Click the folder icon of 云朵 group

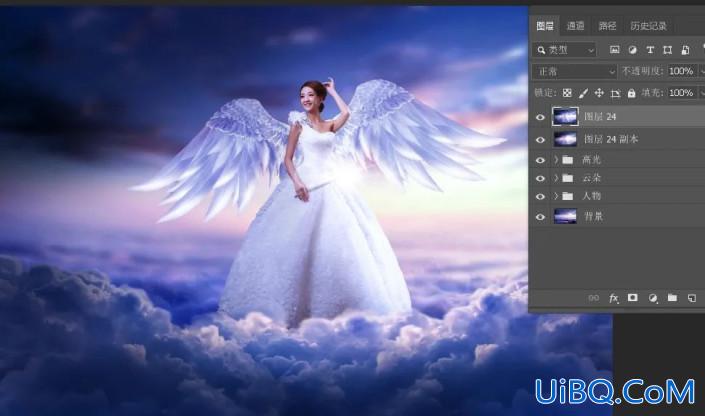pos(568,178)
